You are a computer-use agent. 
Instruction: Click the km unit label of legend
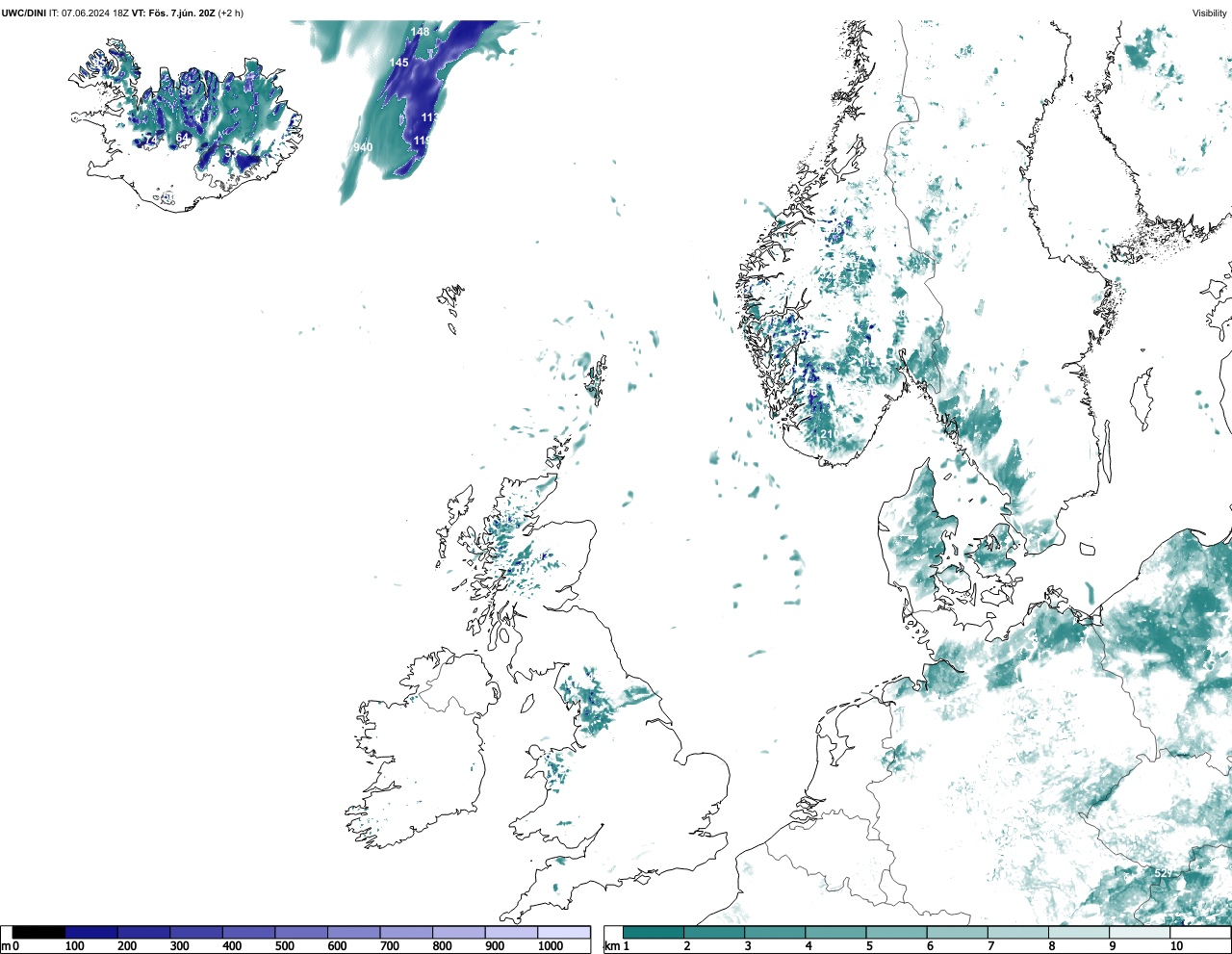[x=611, y=946]
